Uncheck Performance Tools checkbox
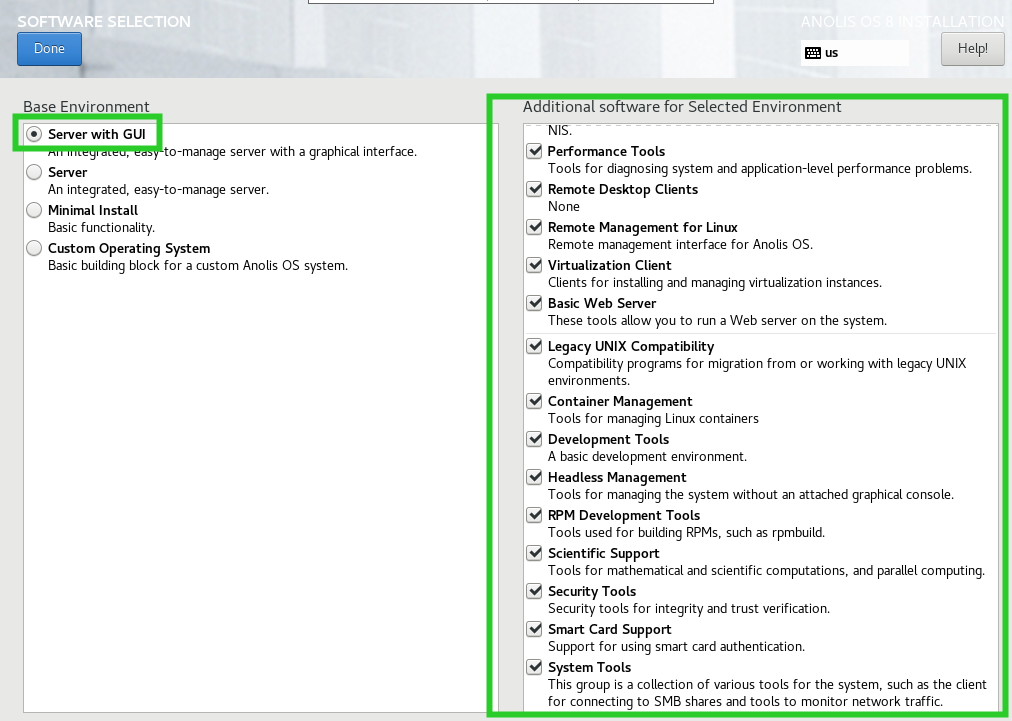 pos(535,152)
